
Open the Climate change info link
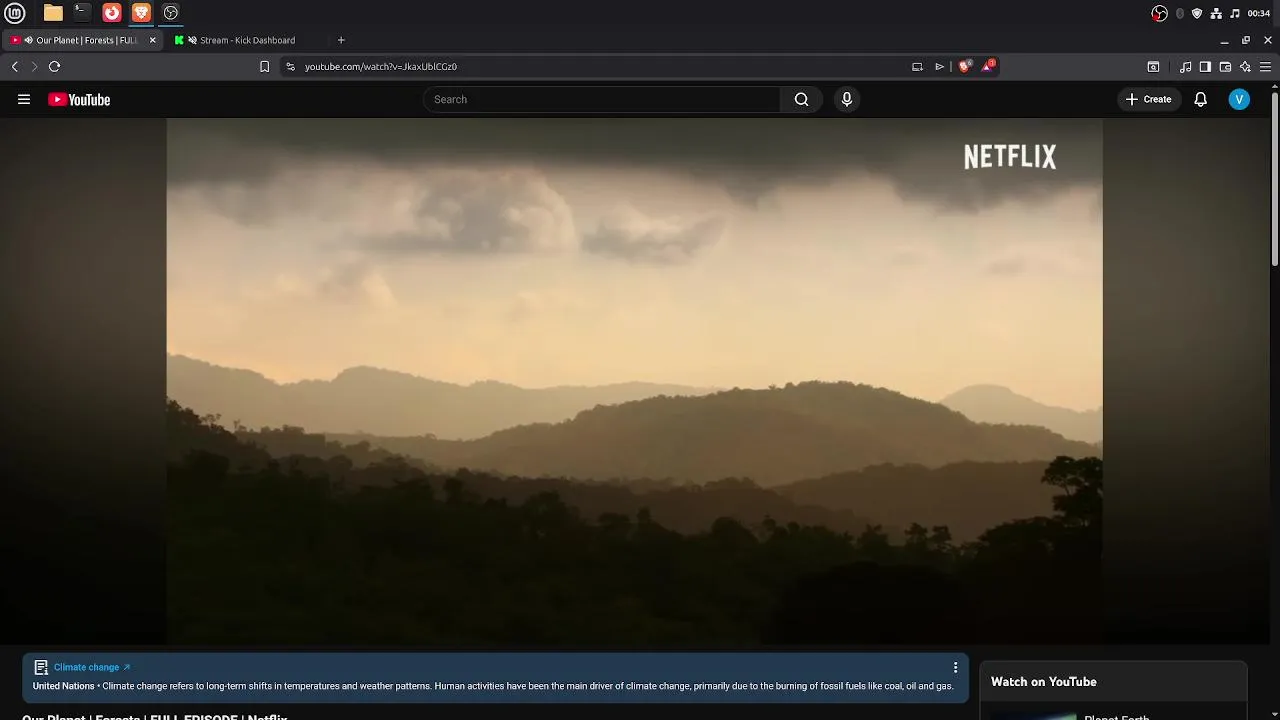click(91, 667)
